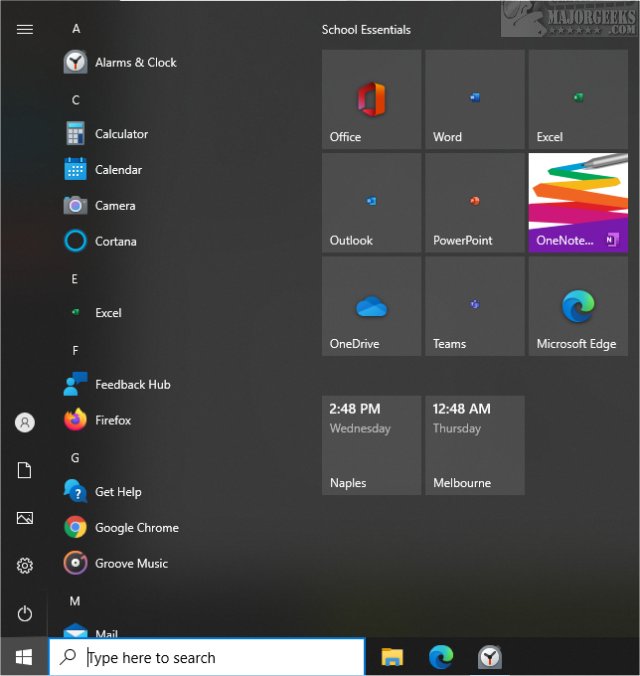The image size is (640, 676).
Task: Select the School Essentials group title
Action: [x=366, y=30]
